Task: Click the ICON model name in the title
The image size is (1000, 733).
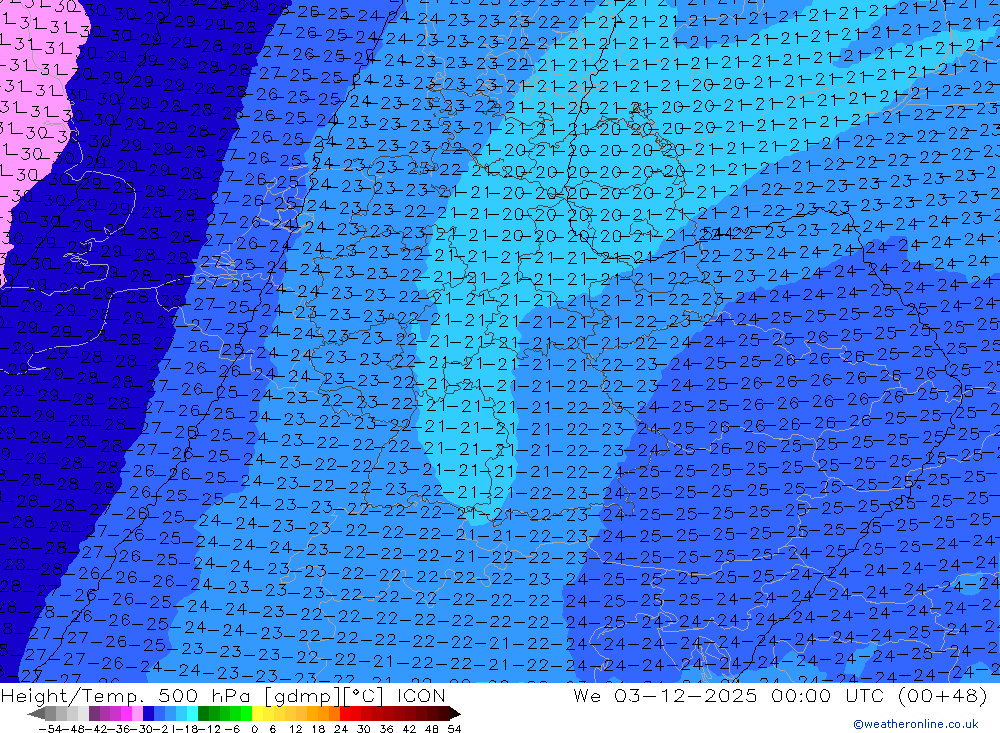Action: coord(421,695)
